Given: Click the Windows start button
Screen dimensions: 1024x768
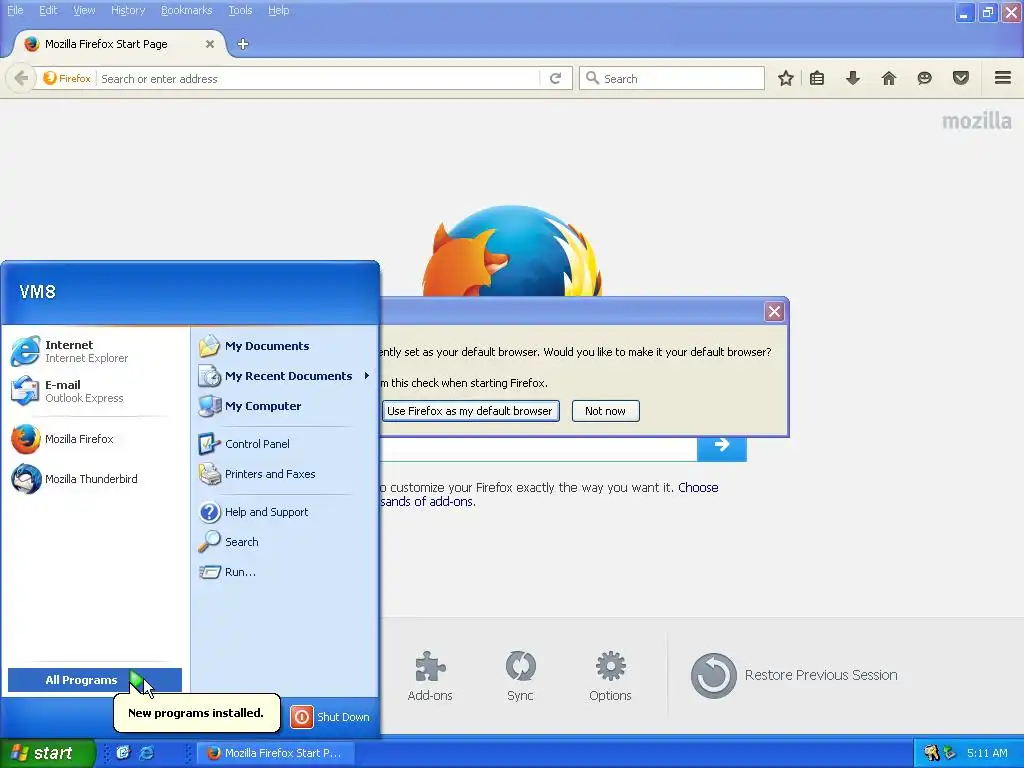Looking at the screenshot, I should [47, 753].
